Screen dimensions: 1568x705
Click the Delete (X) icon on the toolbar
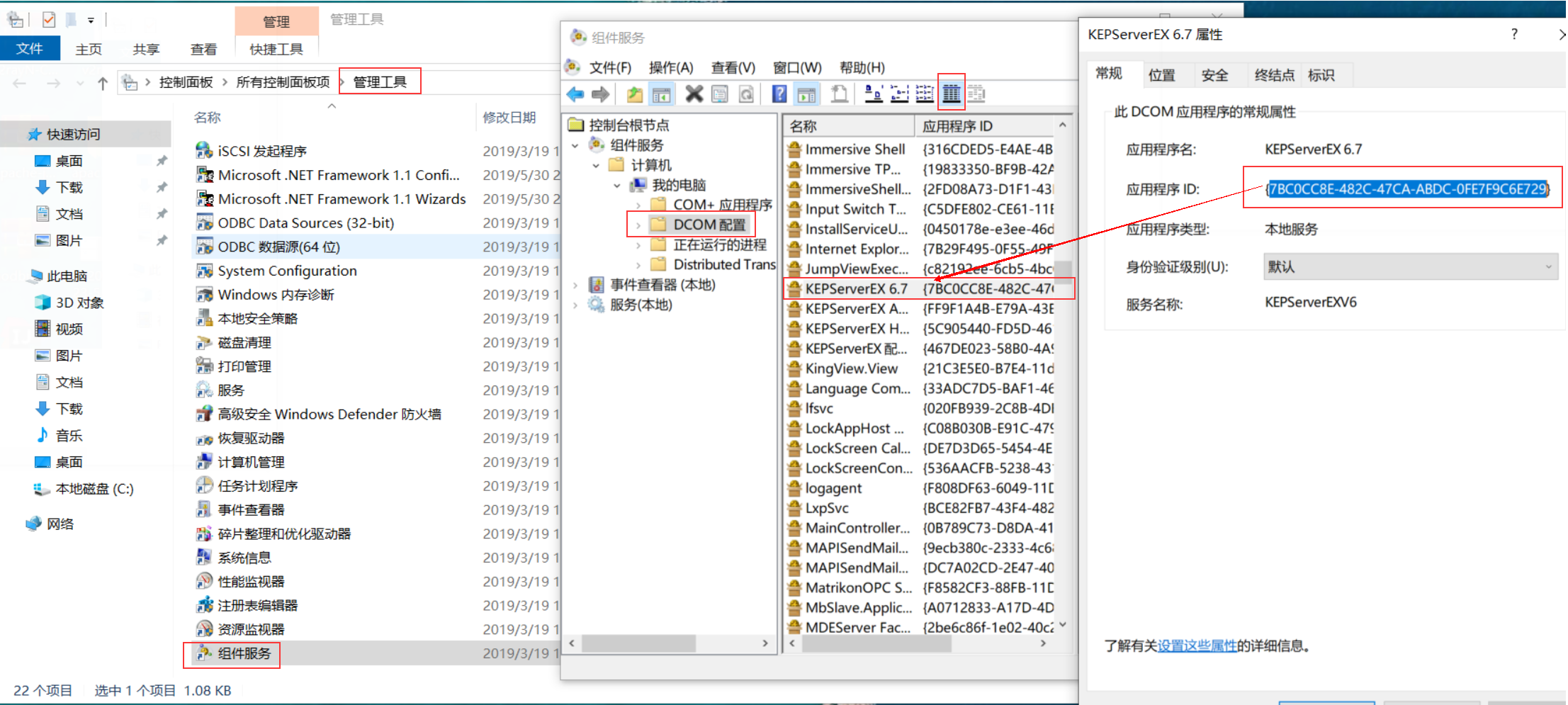click(695, 94)
